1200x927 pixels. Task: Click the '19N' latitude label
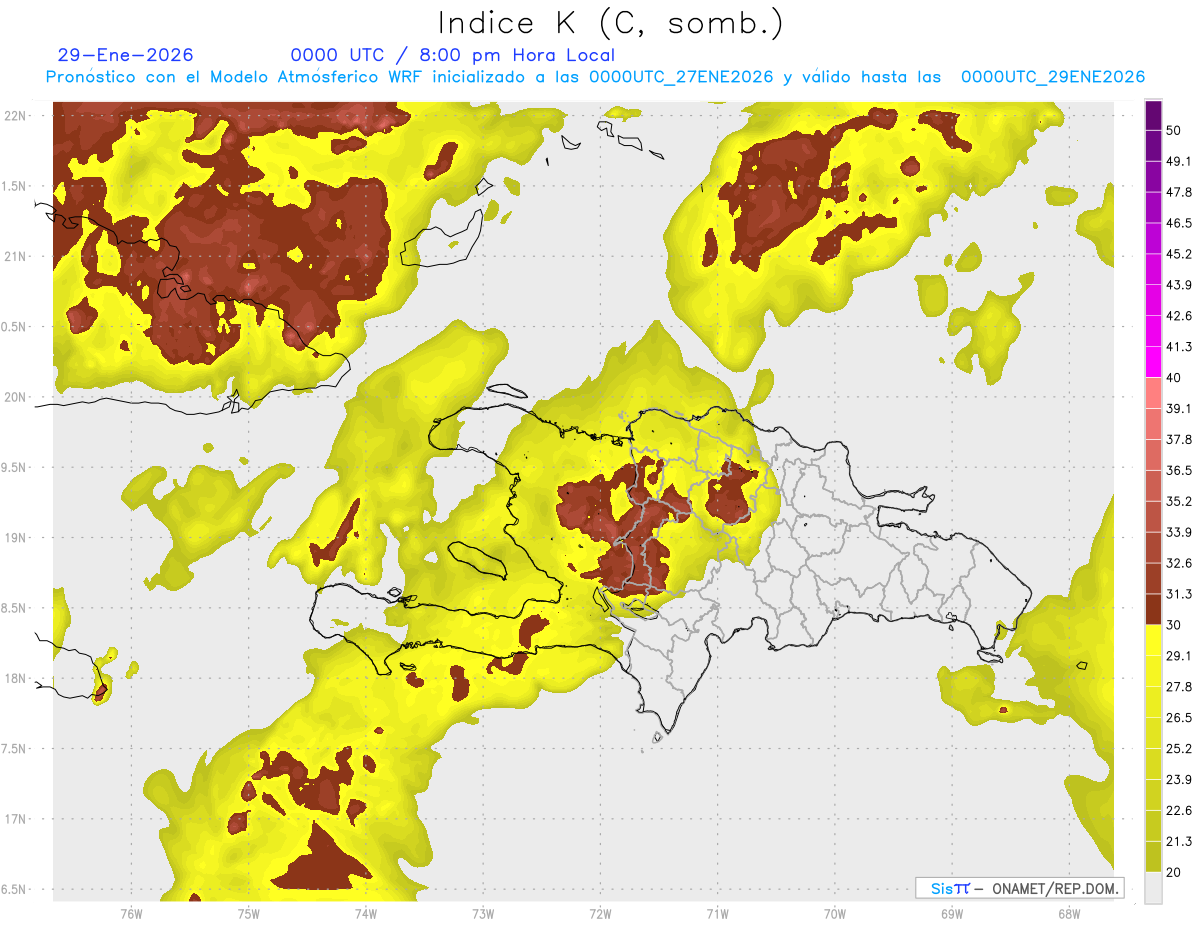click(x=15, y=538)
